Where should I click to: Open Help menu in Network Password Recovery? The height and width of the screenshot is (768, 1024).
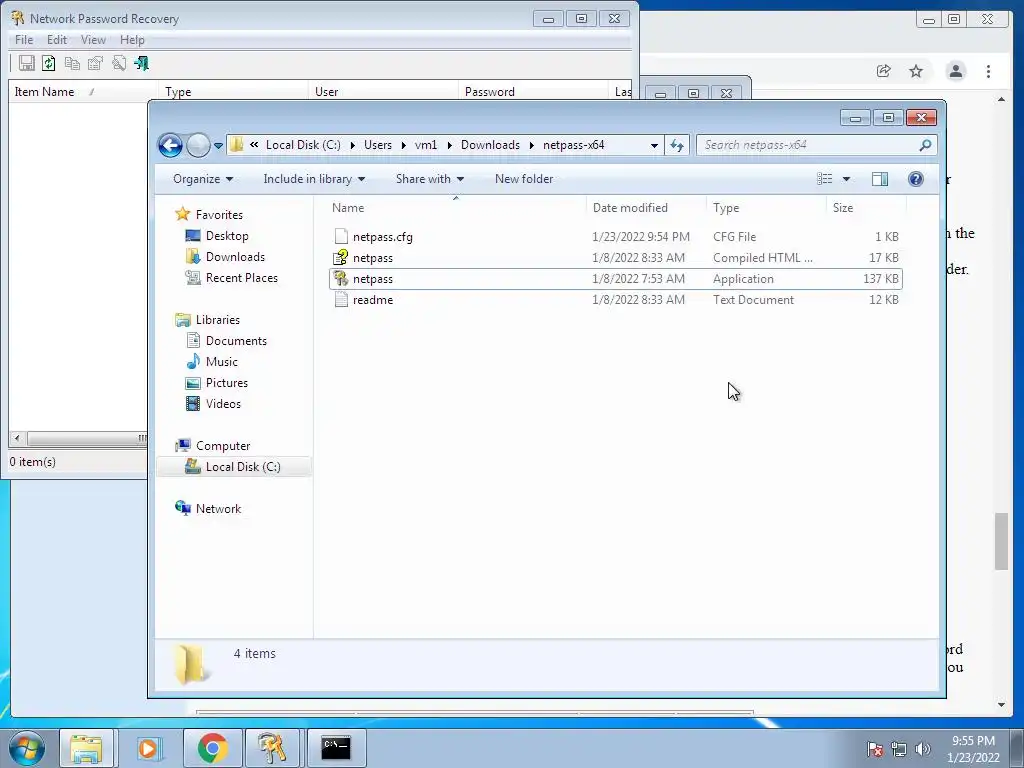[132, 40]
